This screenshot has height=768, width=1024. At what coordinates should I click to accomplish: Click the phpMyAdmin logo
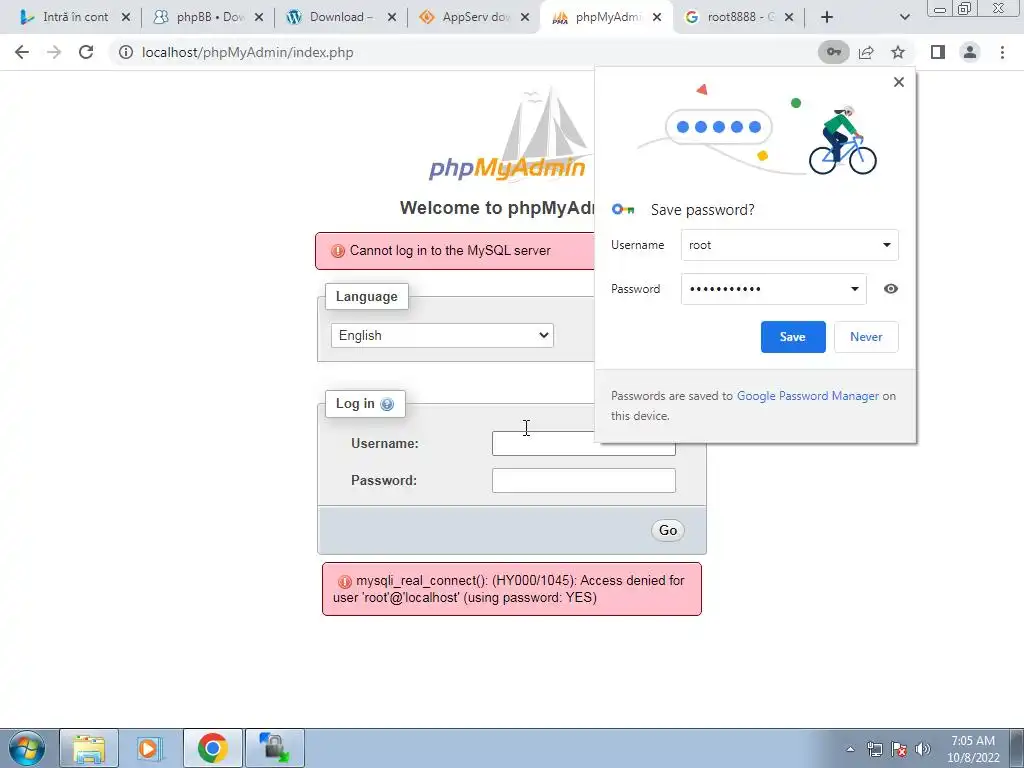(x=509, y=135)
